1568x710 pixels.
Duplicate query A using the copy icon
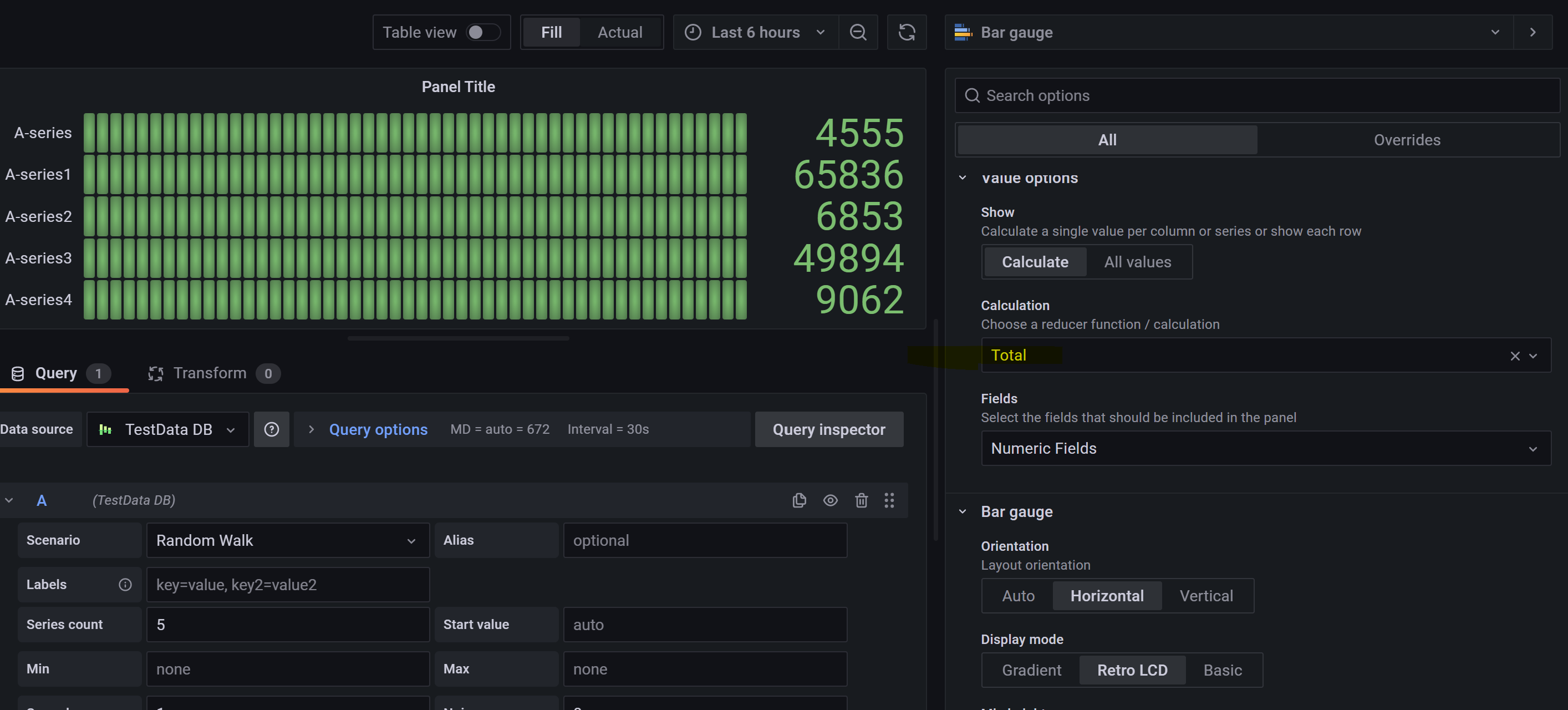tap(799, 500)
